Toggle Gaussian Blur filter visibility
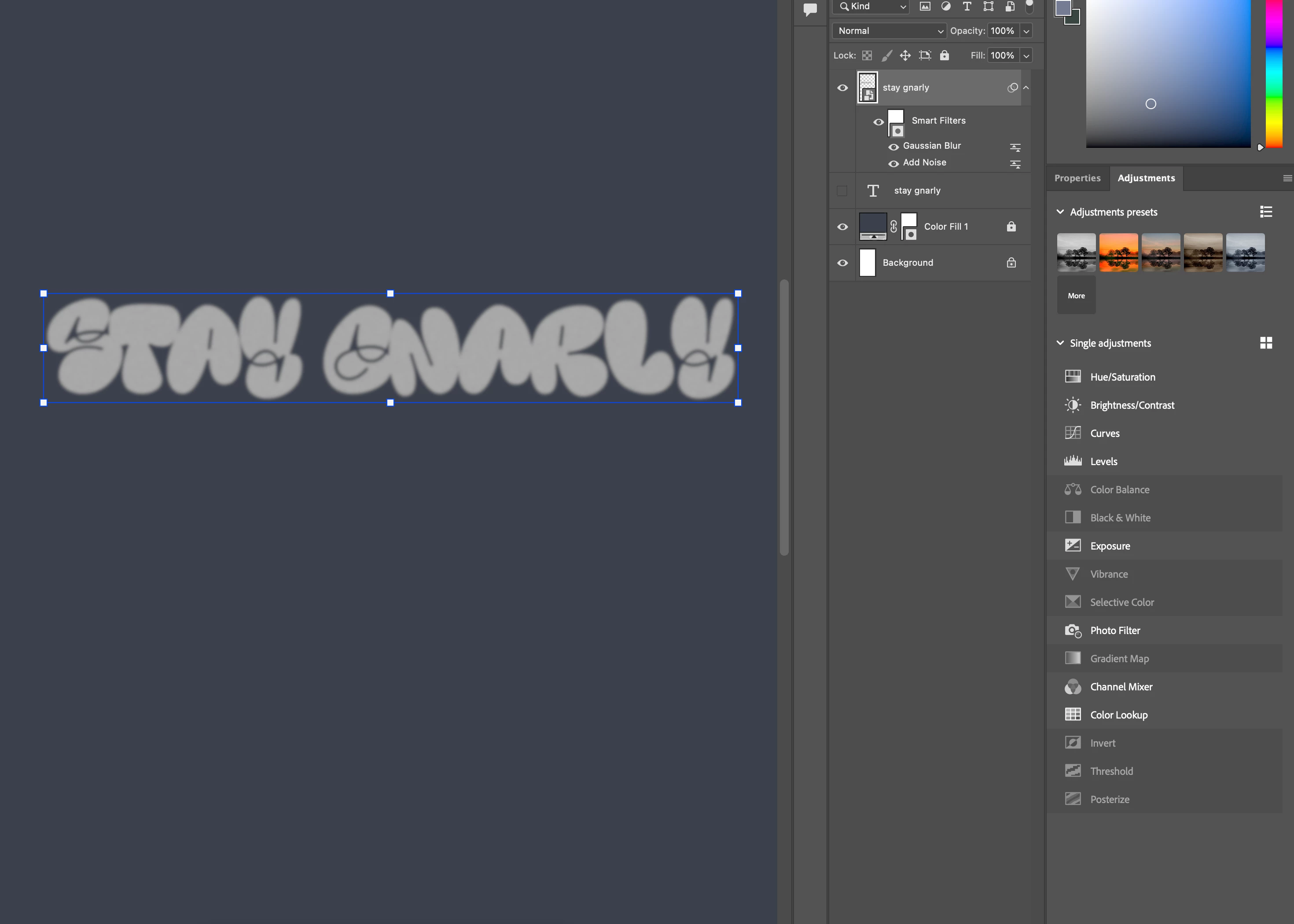The image size is (1294, 924). [x=893, y=147]
